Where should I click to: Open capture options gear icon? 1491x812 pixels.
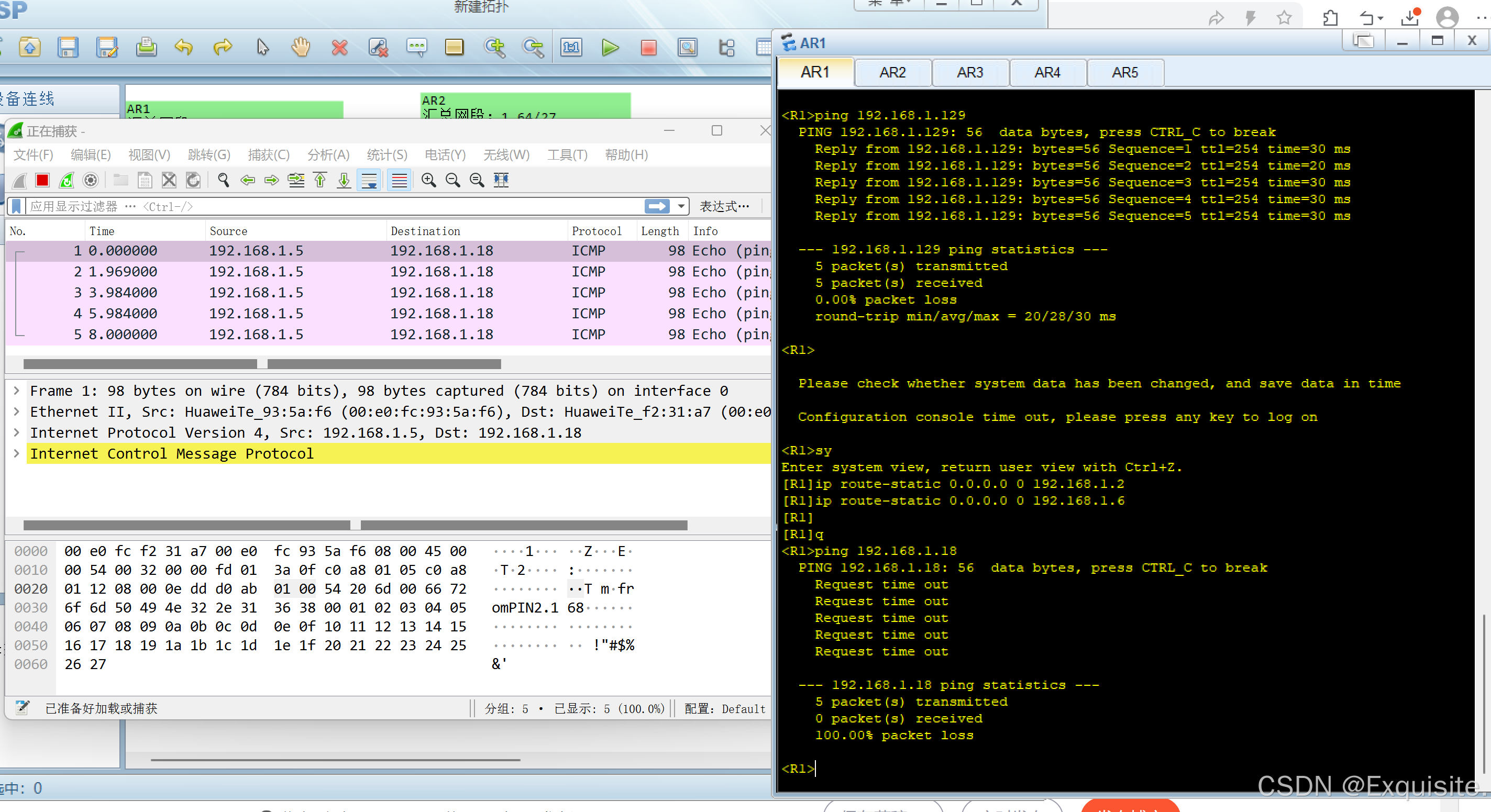pos(90,181)
